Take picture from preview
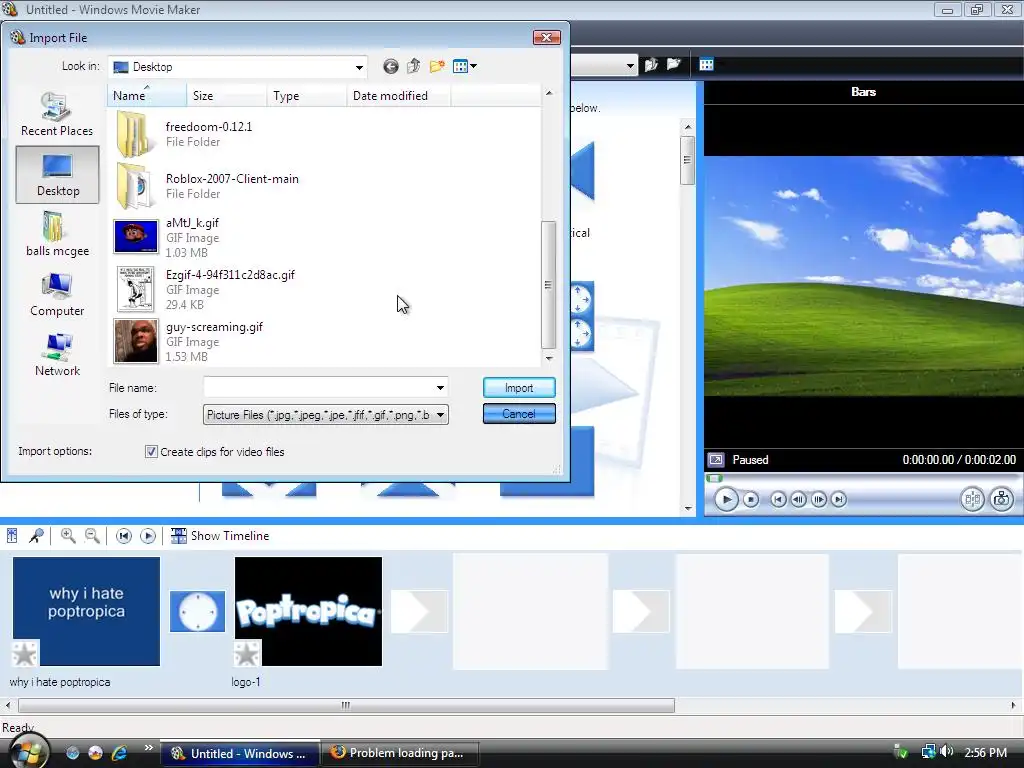The height and width of the screenshot is (768, 1024). (1001, 500)
